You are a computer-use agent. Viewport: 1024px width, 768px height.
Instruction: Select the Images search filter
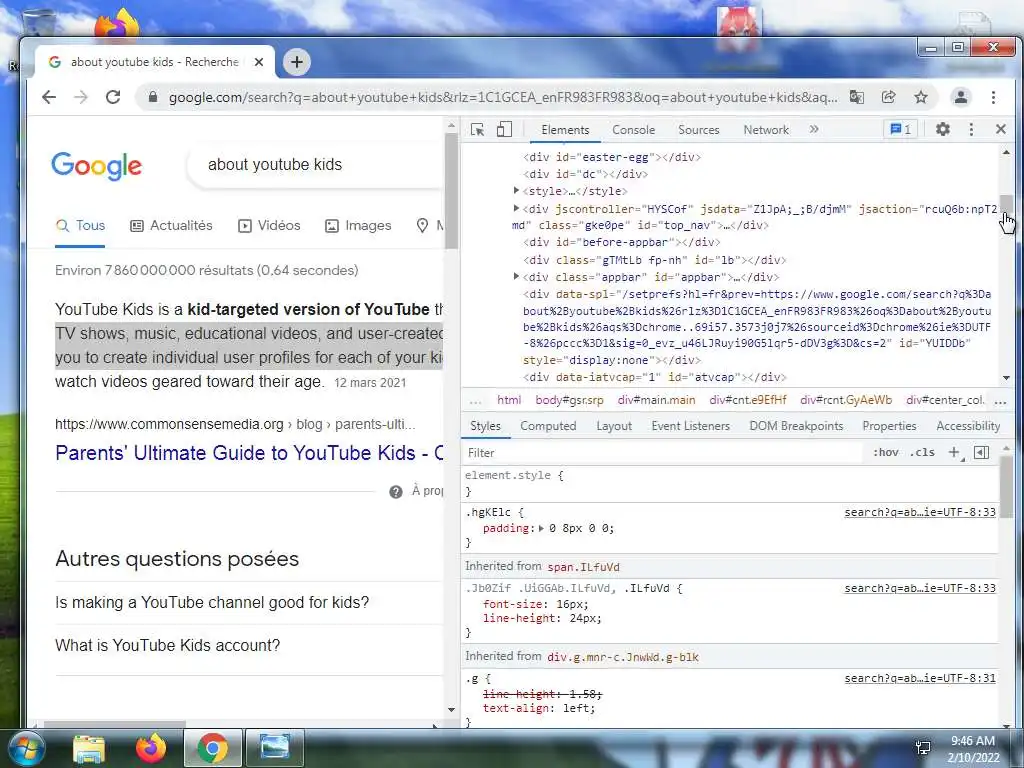[x=359, y=225]
